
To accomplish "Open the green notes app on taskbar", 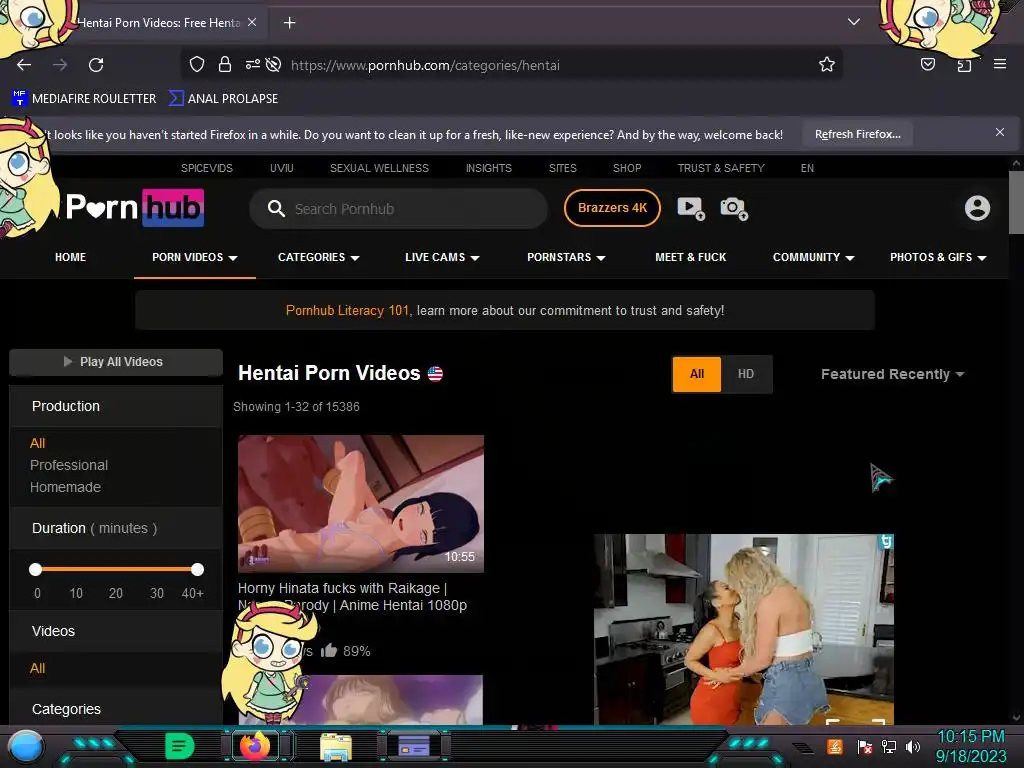I will point(180,746).
